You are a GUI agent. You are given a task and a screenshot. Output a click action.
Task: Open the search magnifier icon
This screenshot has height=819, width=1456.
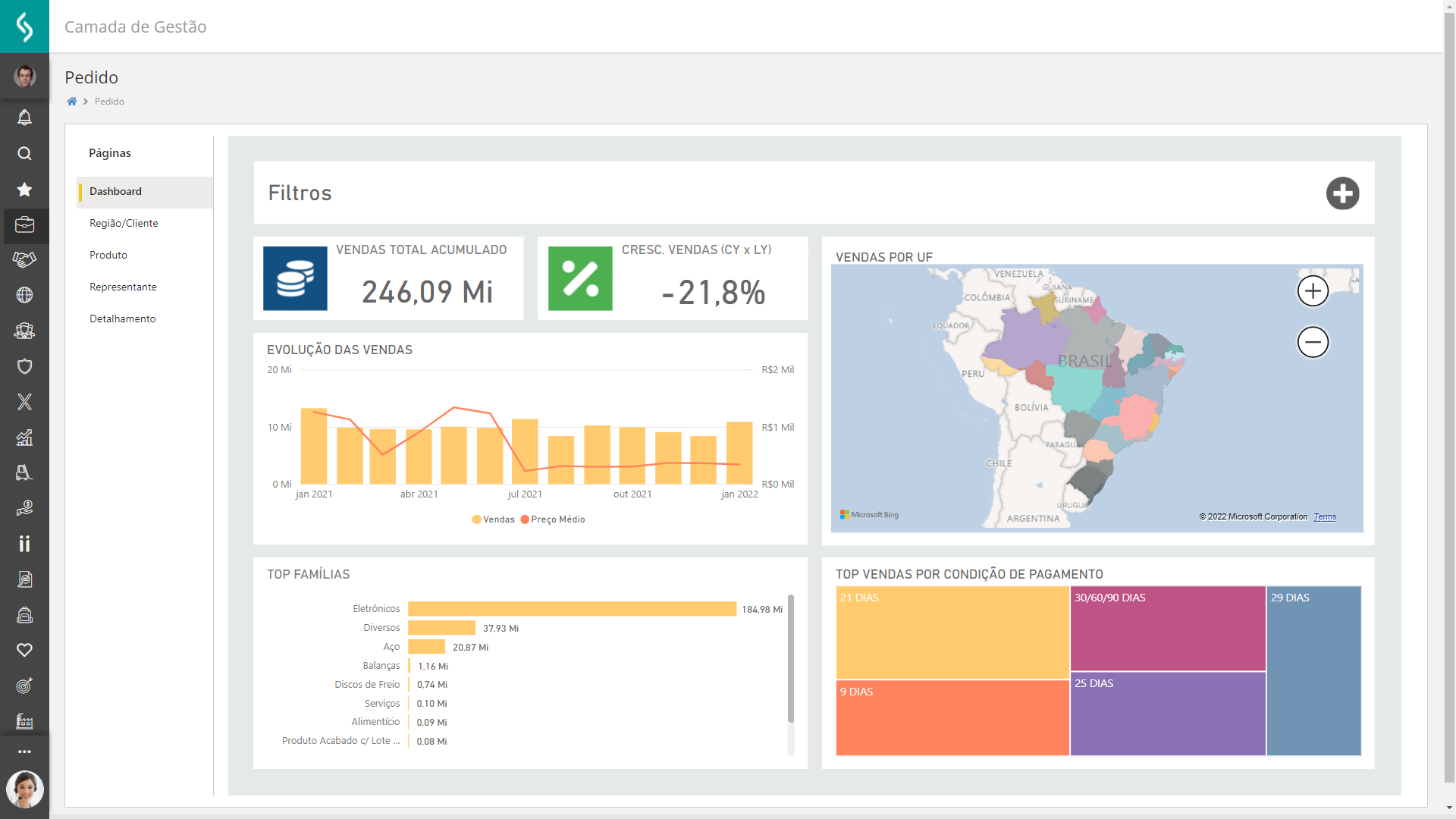24,154
